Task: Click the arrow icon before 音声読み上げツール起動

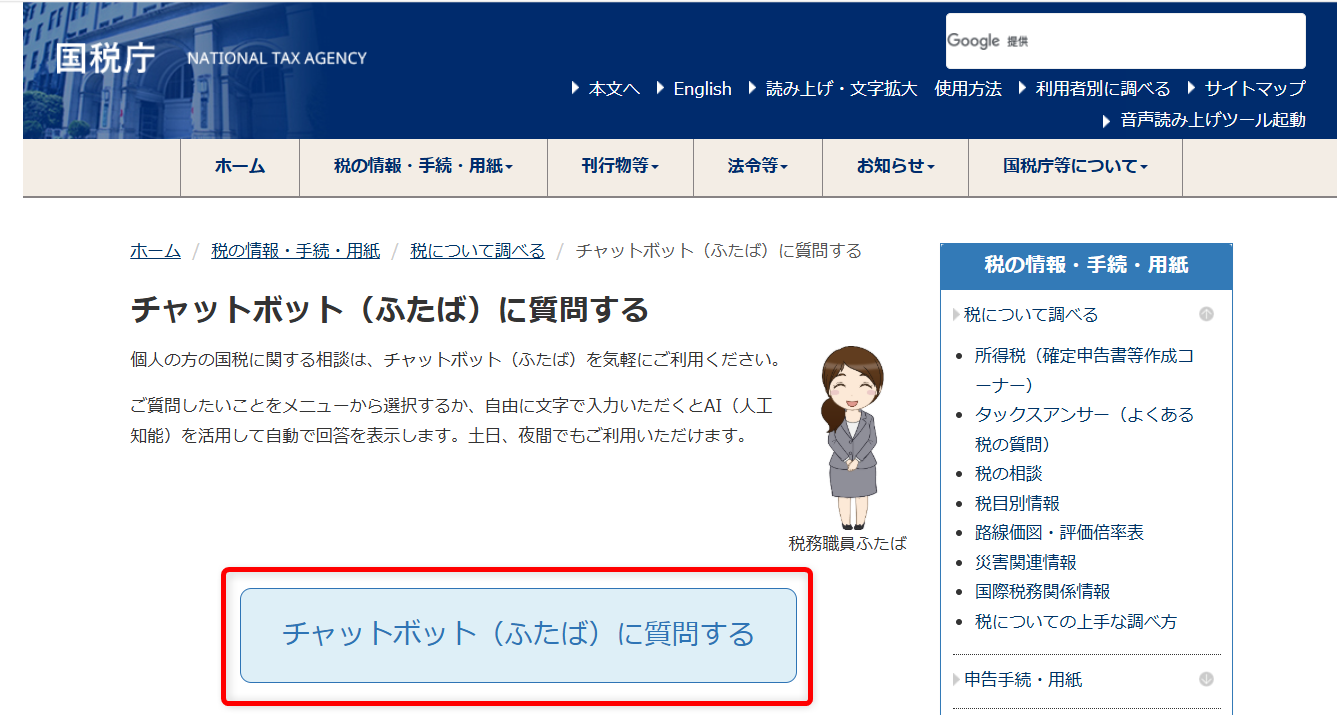Action: pyautogui.click(x=1107, y=120)
